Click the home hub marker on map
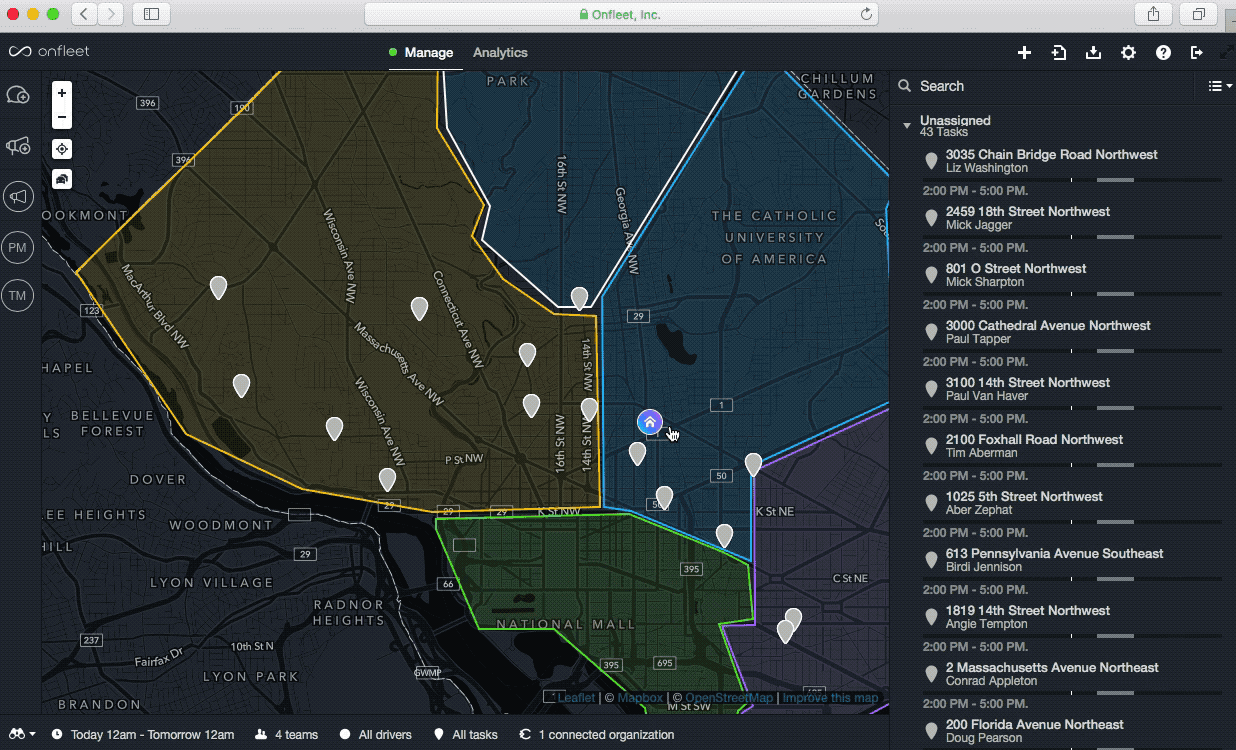 pos(649,422)
